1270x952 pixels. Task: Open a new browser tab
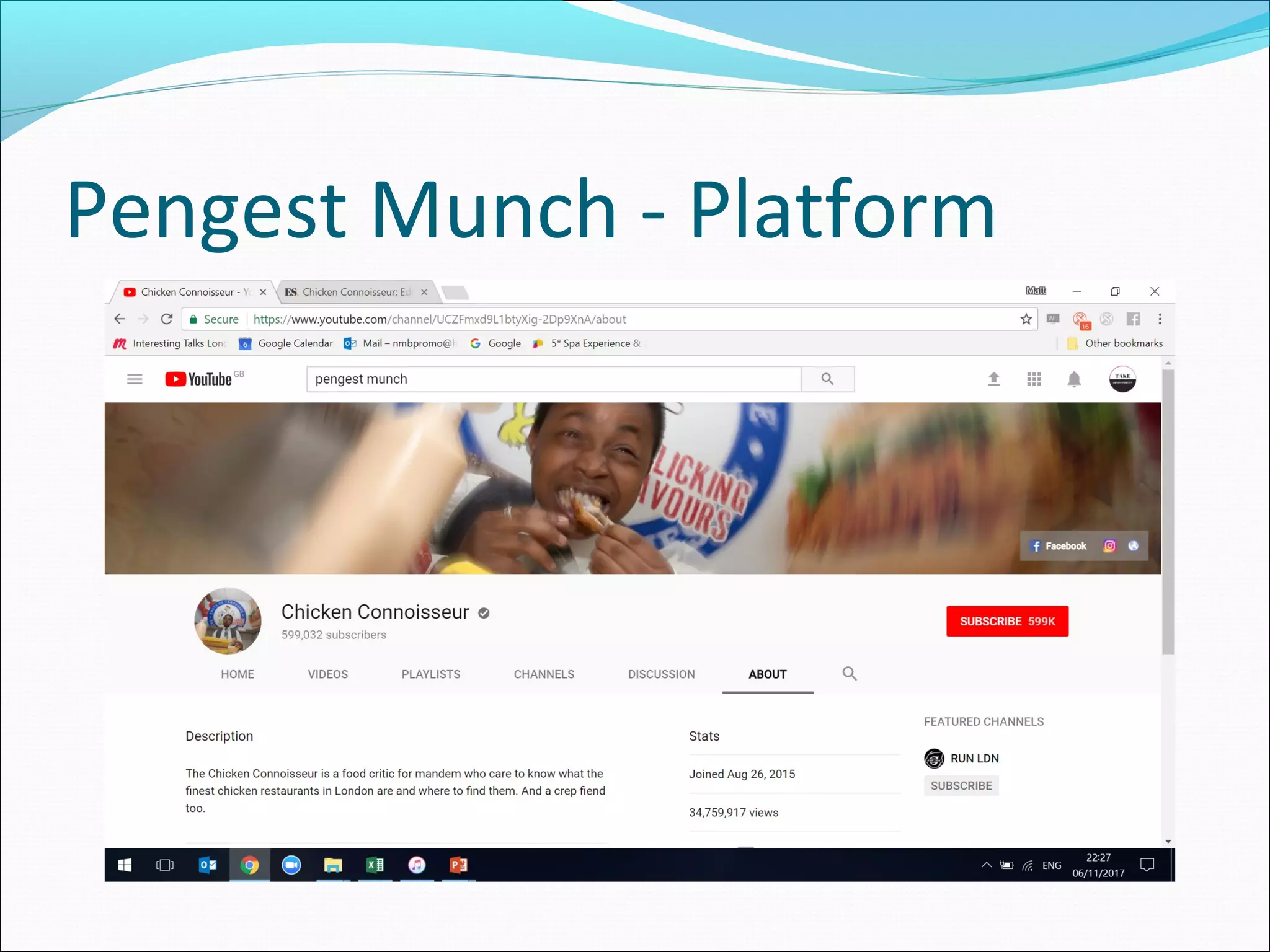coord(455,292)
